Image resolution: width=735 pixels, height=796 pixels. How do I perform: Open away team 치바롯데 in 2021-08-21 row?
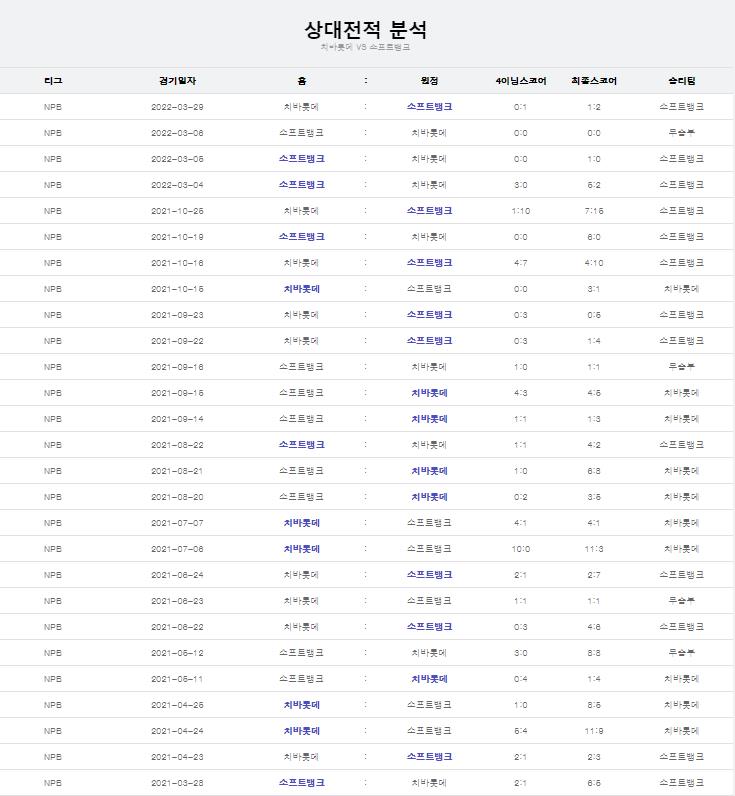tap(429, 471)
